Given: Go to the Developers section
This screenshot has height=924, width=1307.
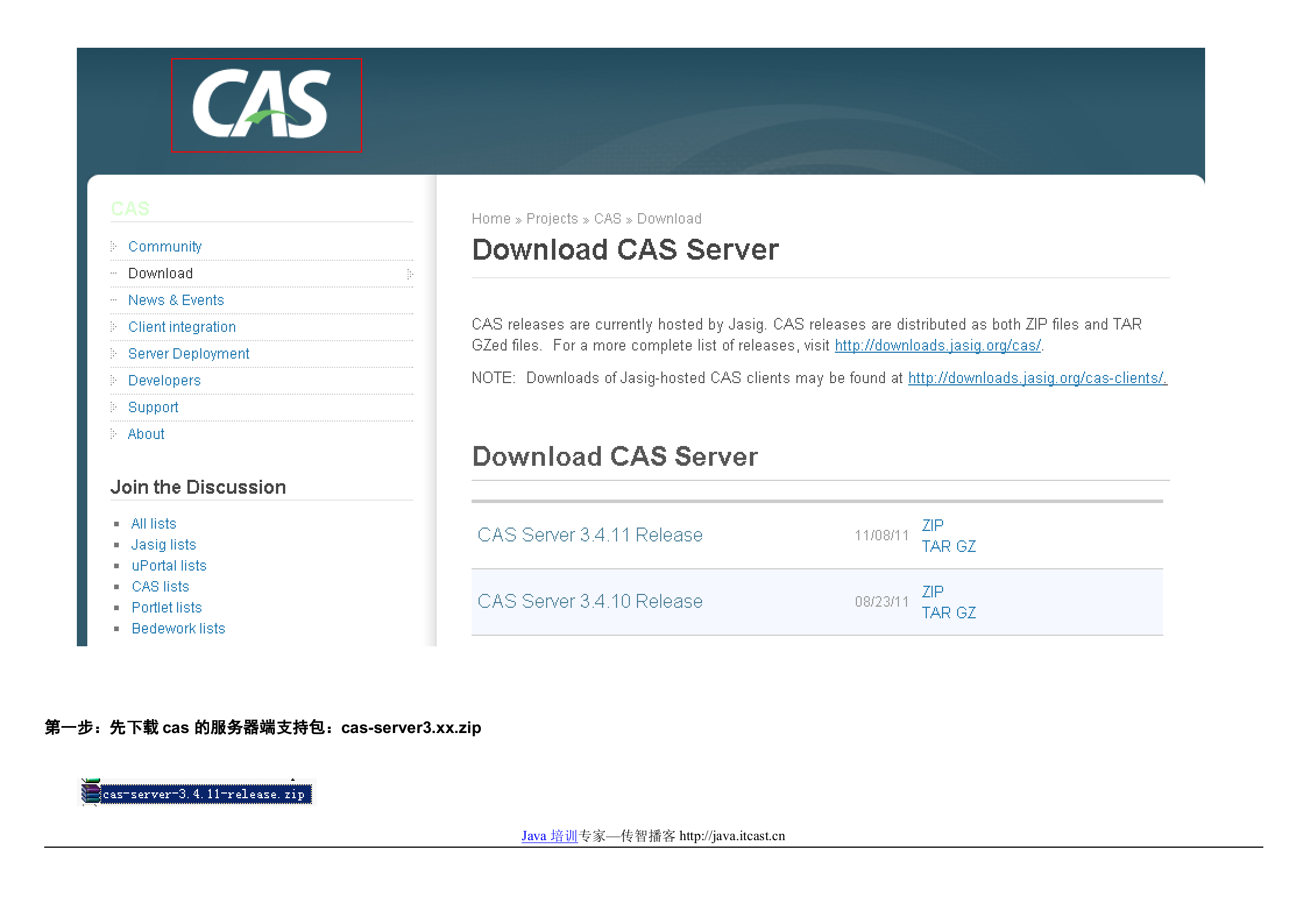Looking at the screenshot, I should pyautogui.click(x=164, y=380).
